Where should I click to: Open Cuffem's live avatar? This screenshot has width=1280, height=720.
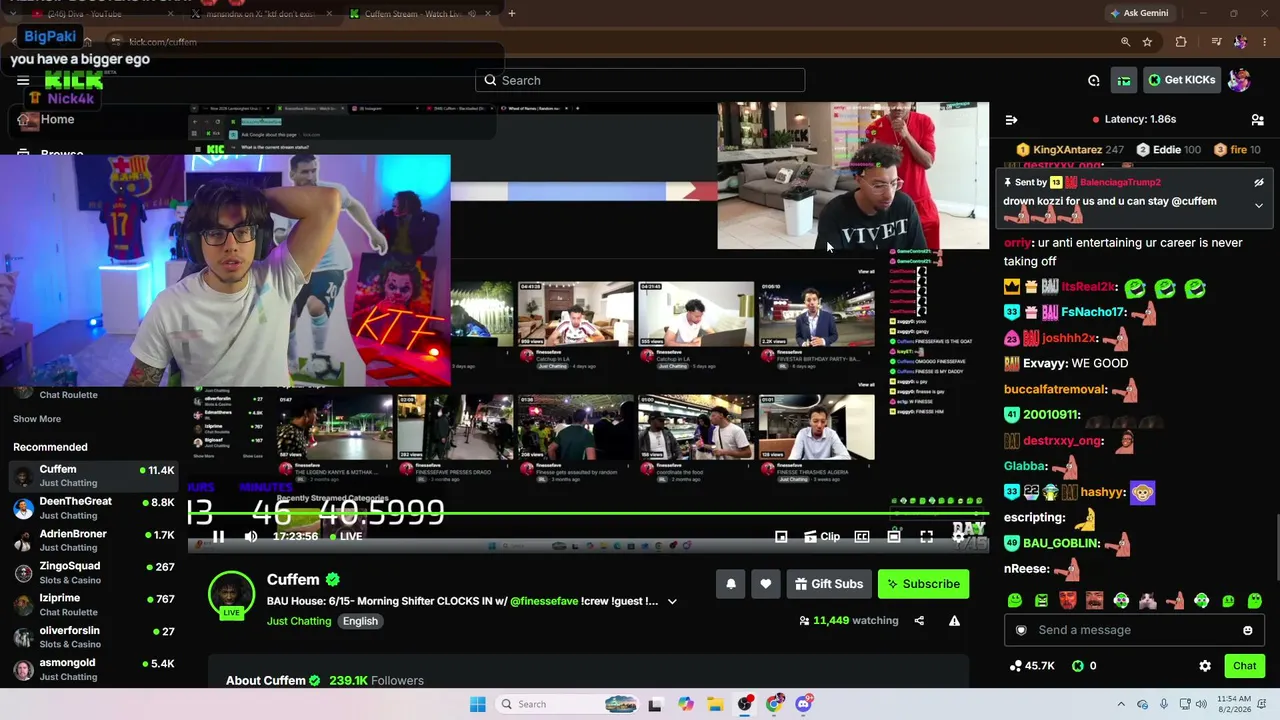pyautogui.click(x=231, y=595)
